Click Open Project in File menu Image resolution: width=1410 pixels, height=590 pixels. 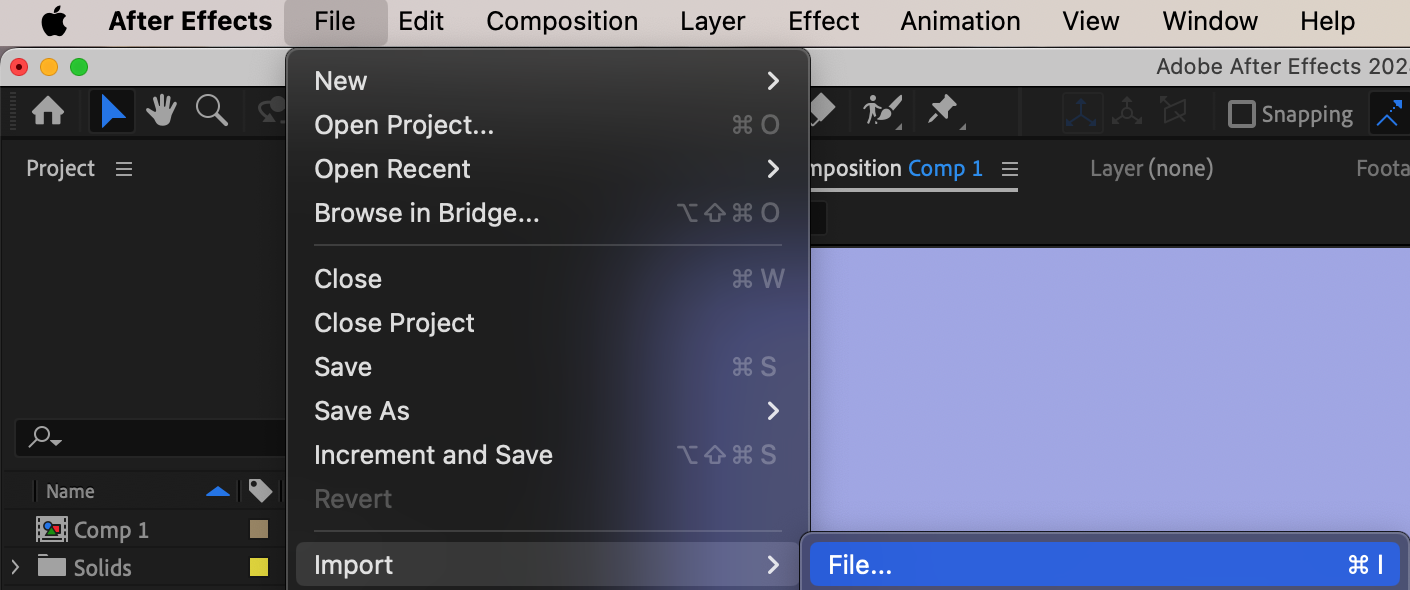pyautogui.click(x=404, y=125)
